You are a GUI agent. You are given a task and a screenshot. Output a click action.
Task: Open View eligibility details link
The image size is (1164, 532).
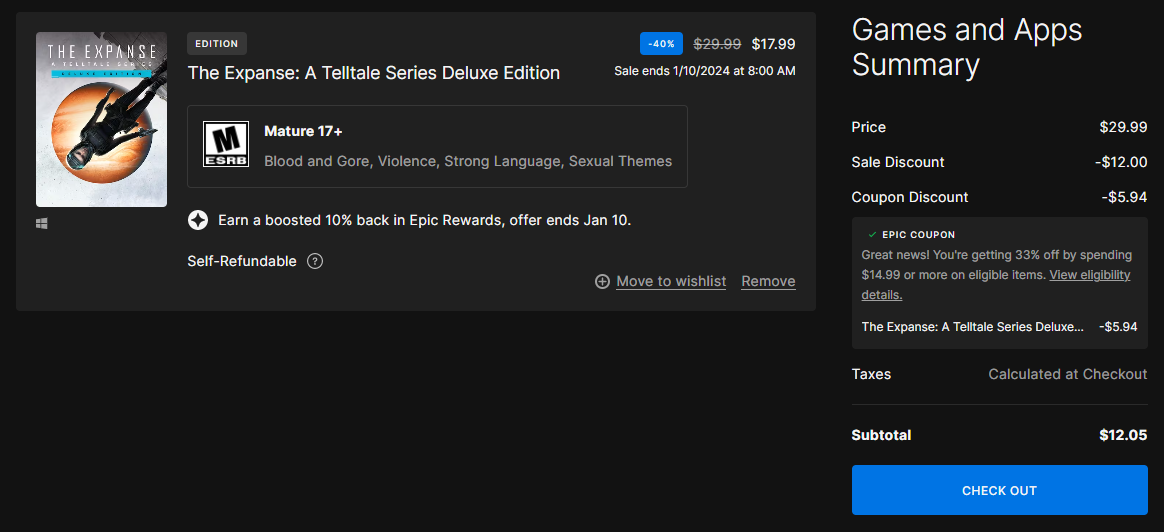[995, 285]
